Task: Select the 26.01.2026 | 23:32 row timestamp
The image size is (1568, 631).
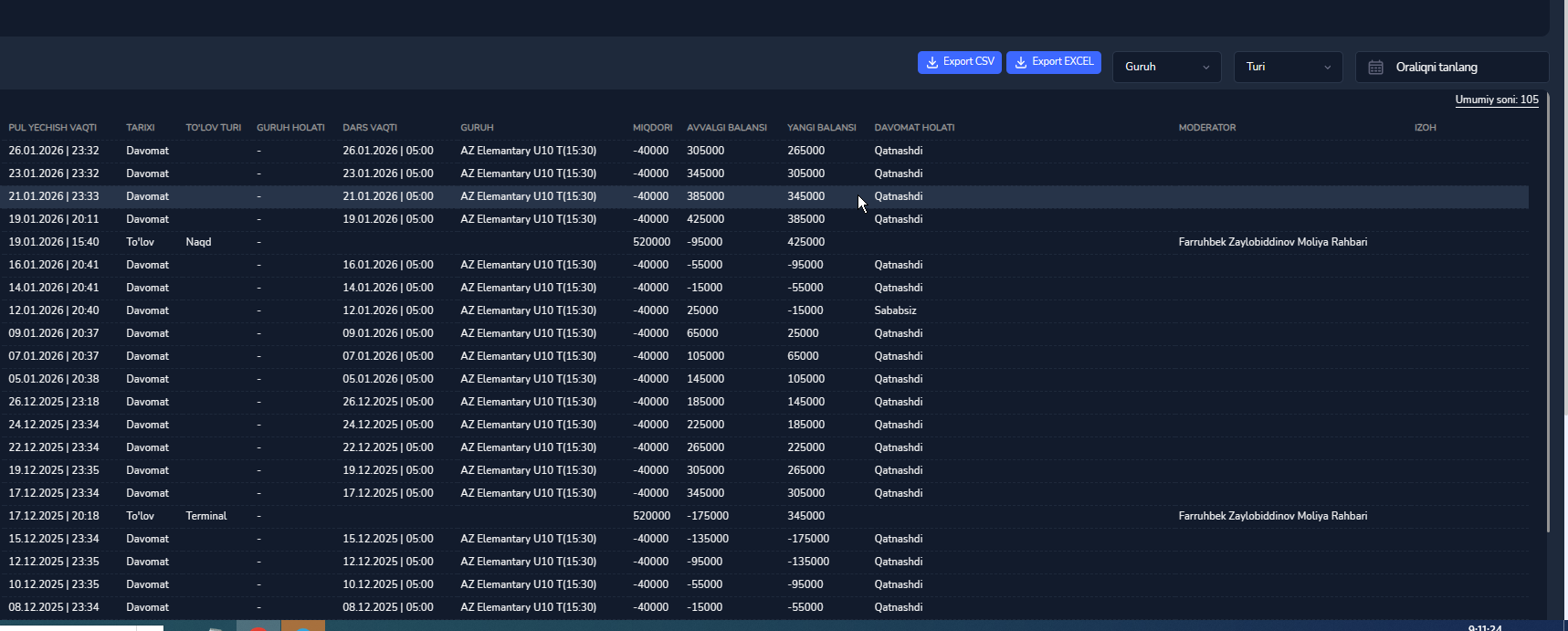Action: [54, 151]
